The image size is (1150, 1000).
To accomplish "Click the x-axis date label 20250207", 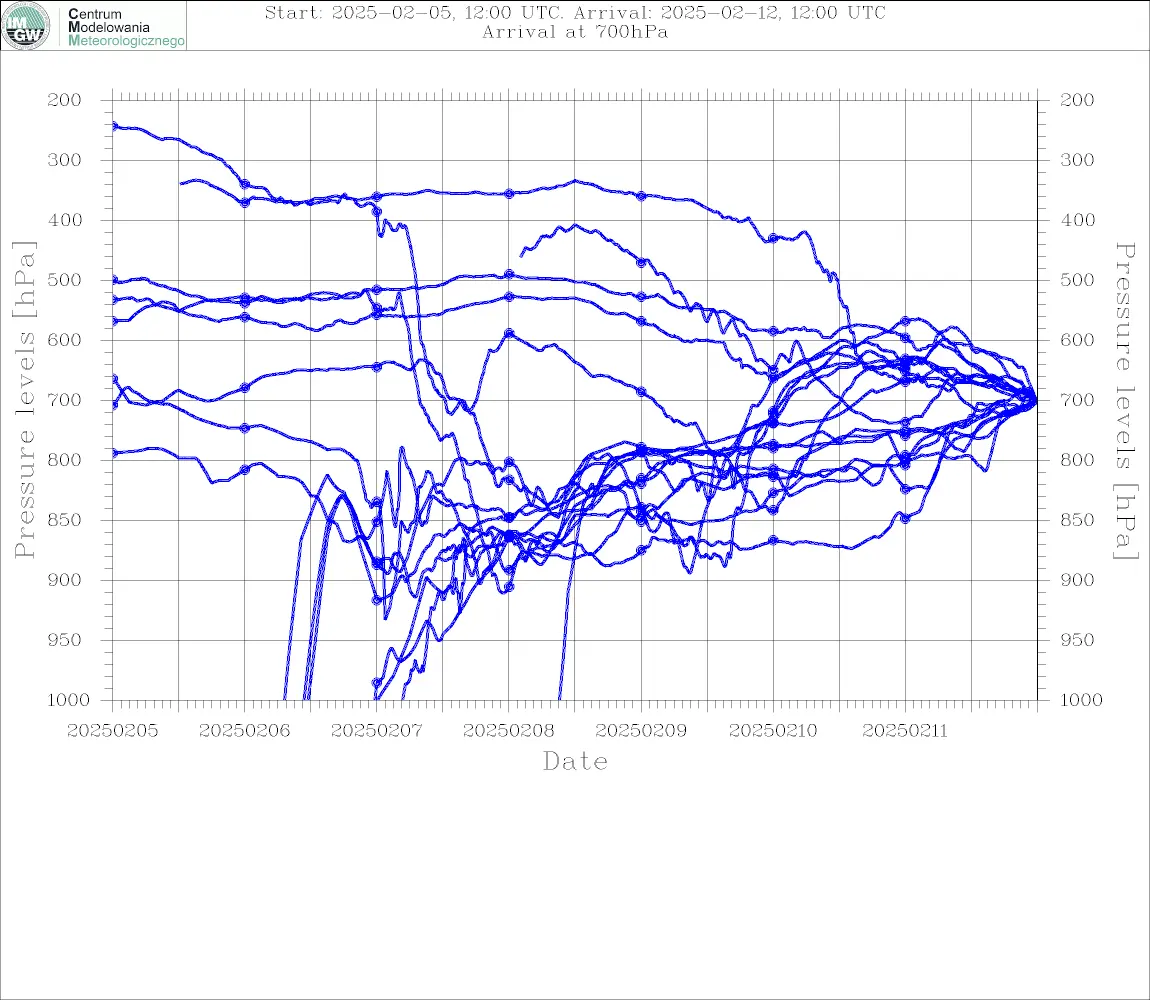I will click(x=376, y=731).
